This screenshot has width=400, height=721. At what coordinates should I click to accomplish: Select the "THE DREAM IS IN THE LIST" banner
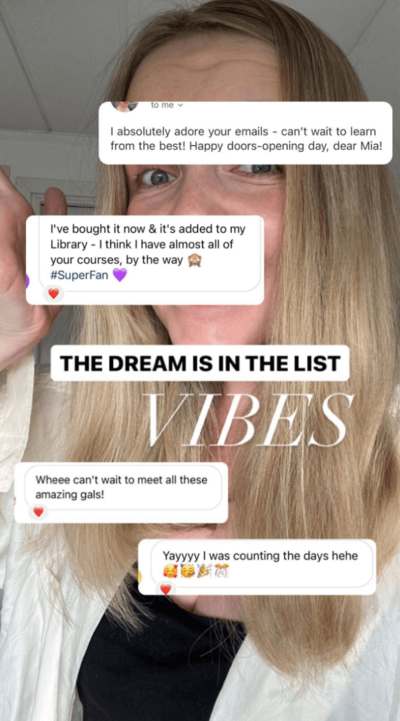pyautogui.click(x=200, y=363)
